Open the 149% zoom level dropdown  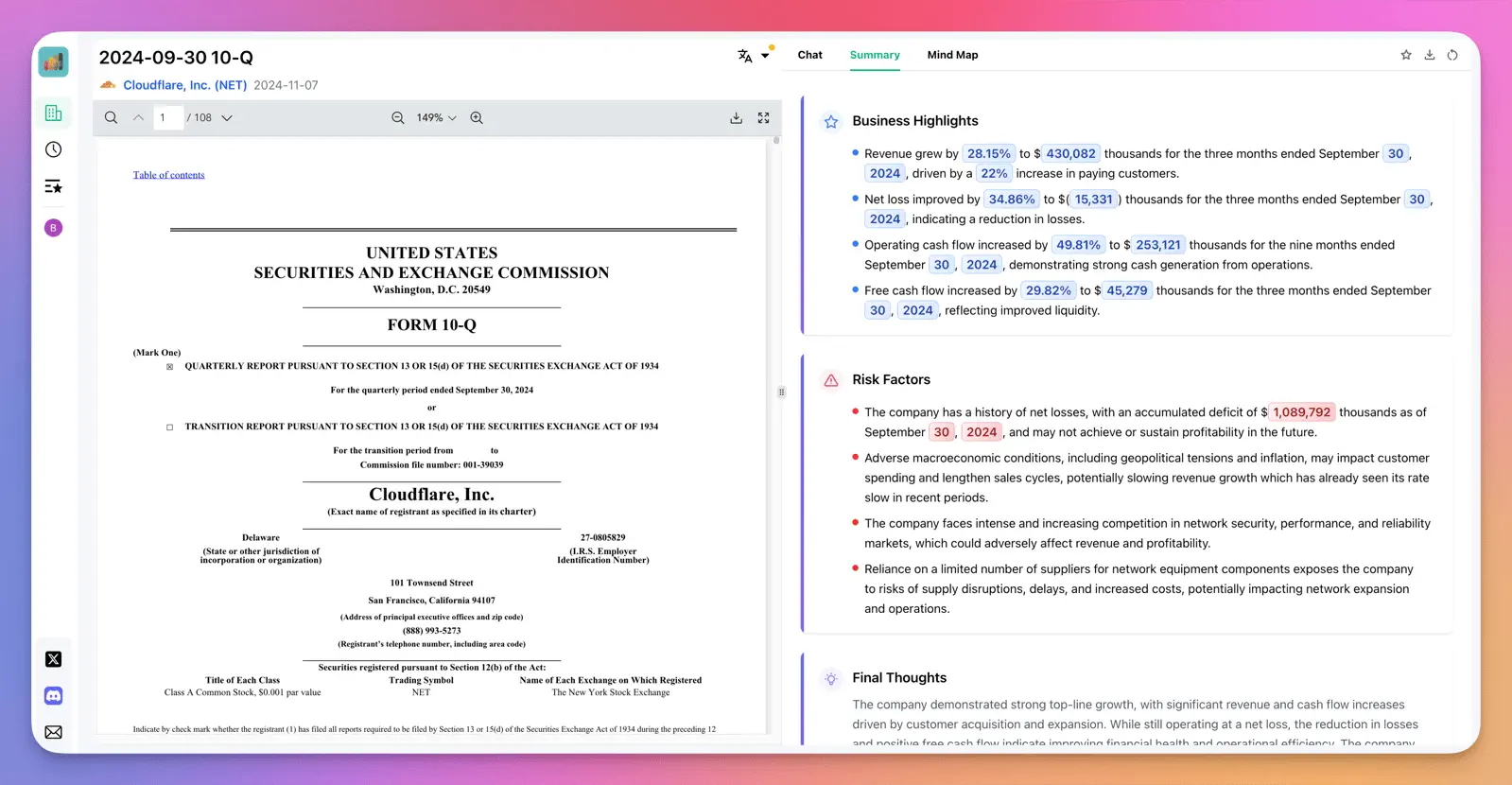pyautogui.click(x=436, y=118)
